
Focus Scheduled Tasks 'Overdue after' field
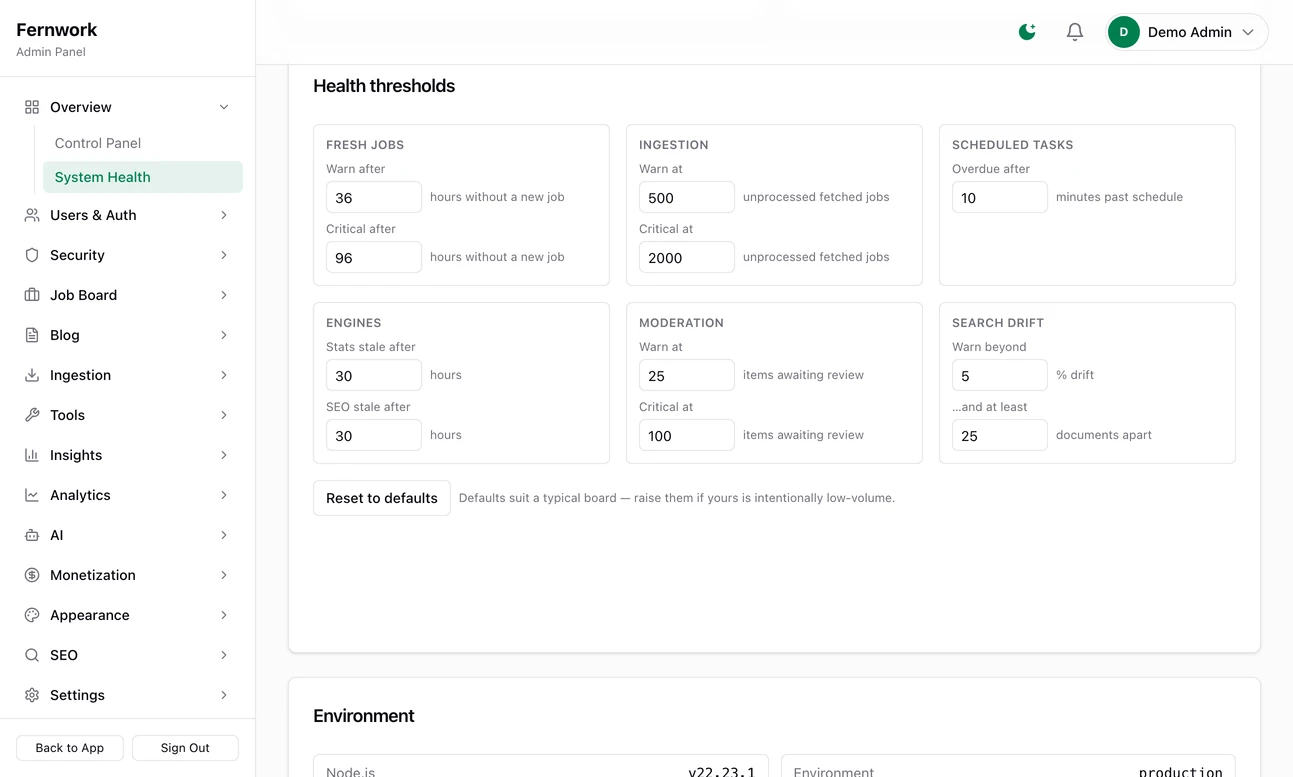click(1000, 197)
